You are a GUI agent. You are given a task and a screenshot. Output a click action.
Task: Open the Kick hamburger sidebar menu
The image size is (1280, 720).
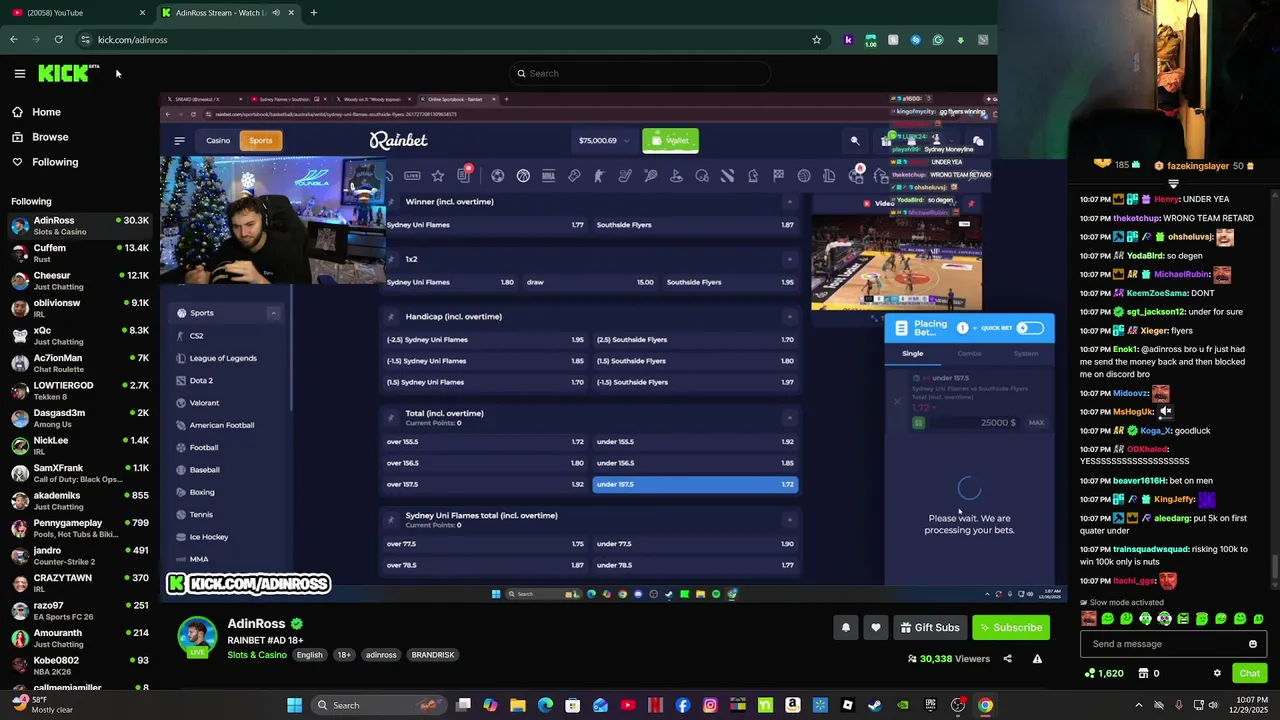pos(19,73)
